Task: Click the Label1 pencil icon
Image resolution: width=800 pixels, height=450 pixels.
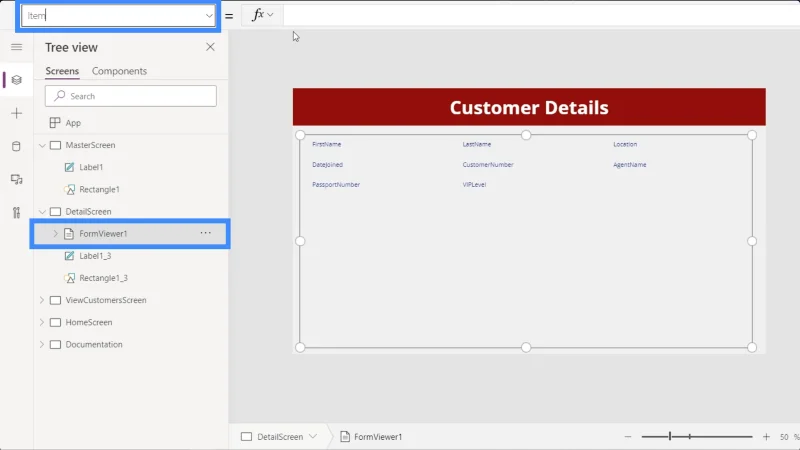Action: coord(69,167)
